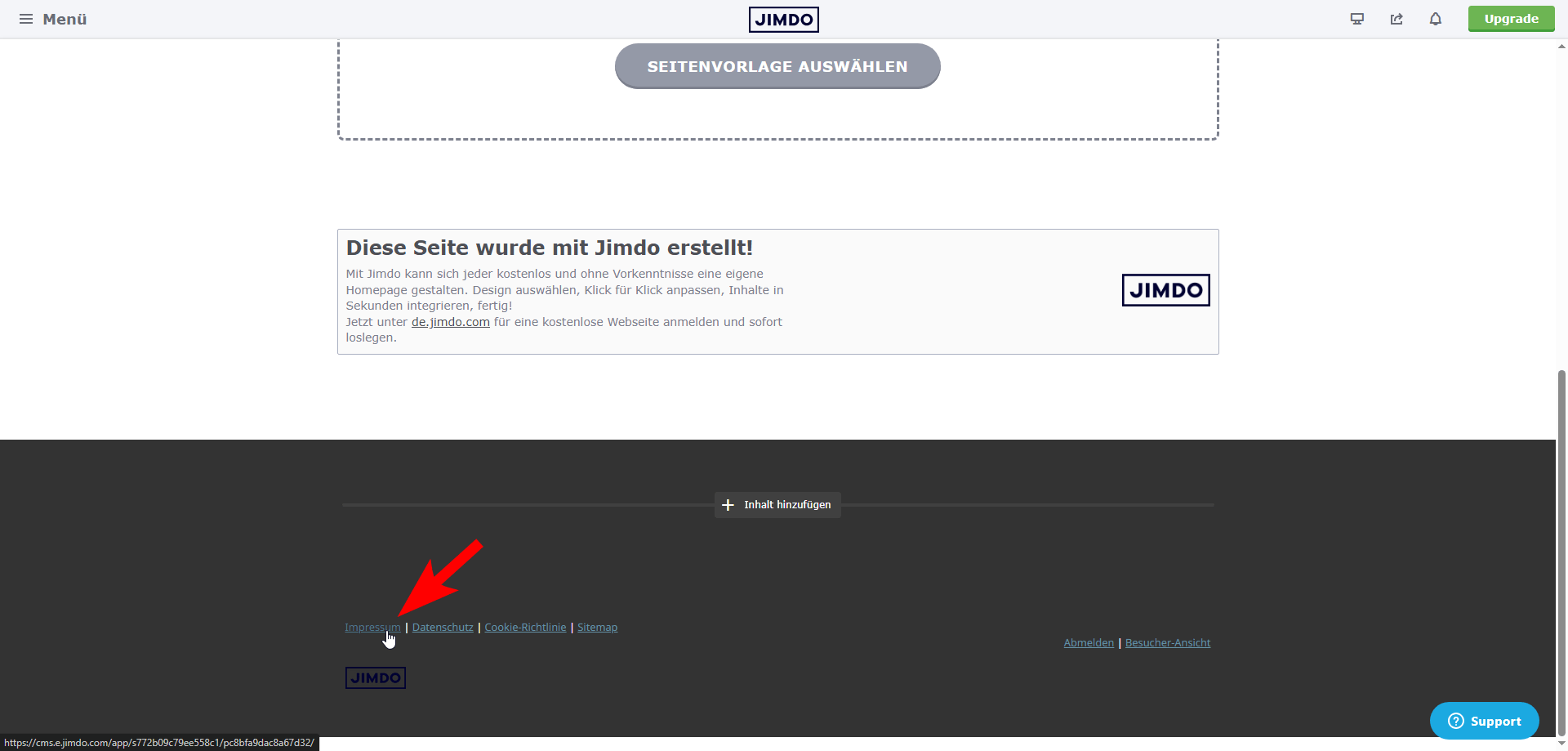The image size is (1568, 751).
Task: Click scrollbar up arrow
Action: tap(1561, 46)
